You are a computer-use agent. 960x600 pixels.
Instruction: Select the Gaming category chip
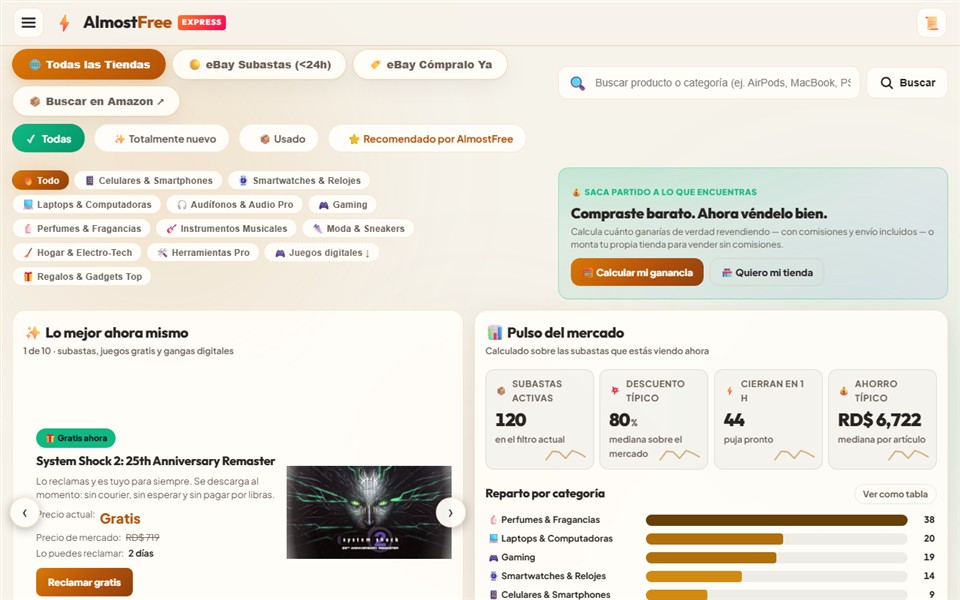342,204
